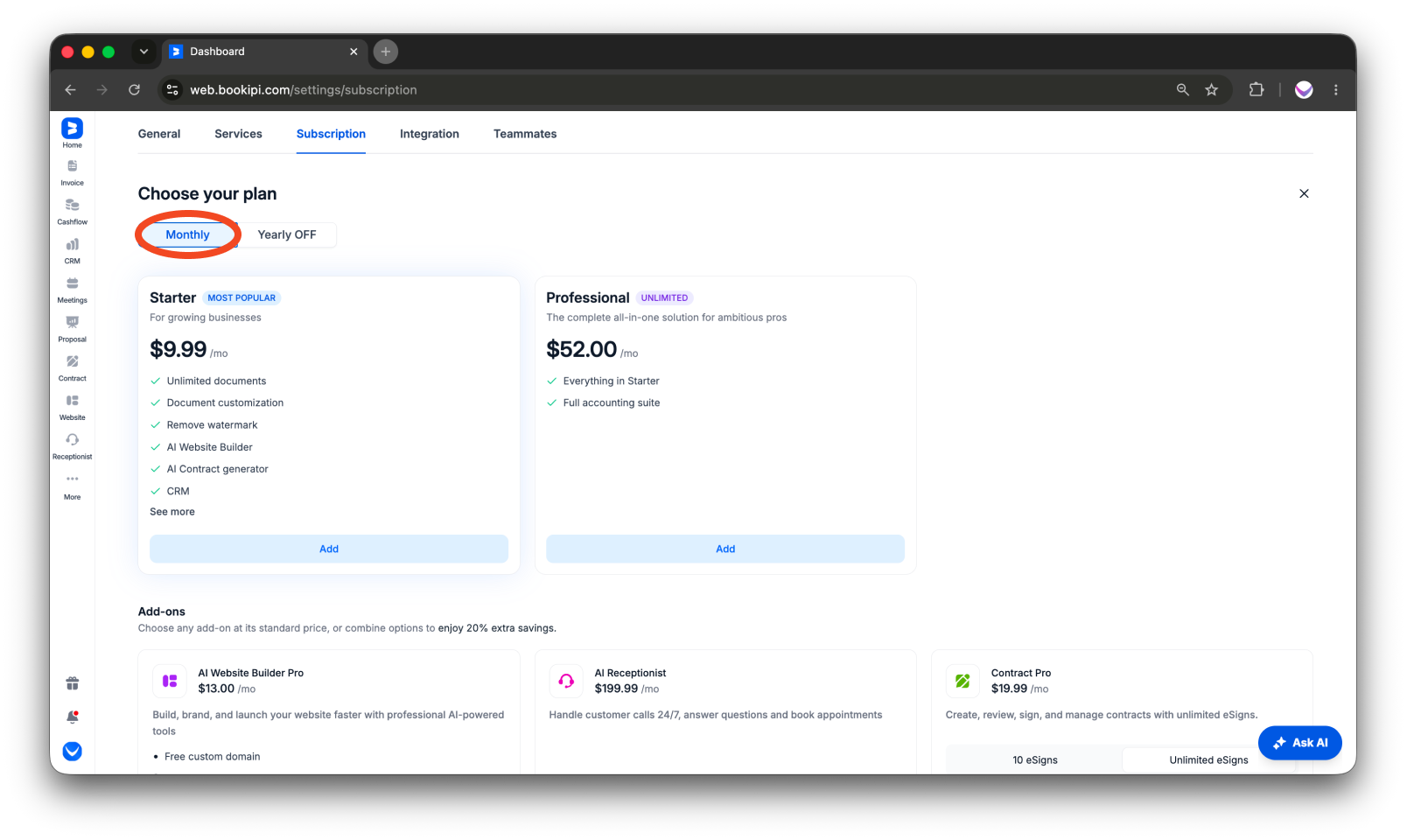Screen dimensions: 1407x840
Task: Switch to Integration tab
Action: [x=430, y=134]
